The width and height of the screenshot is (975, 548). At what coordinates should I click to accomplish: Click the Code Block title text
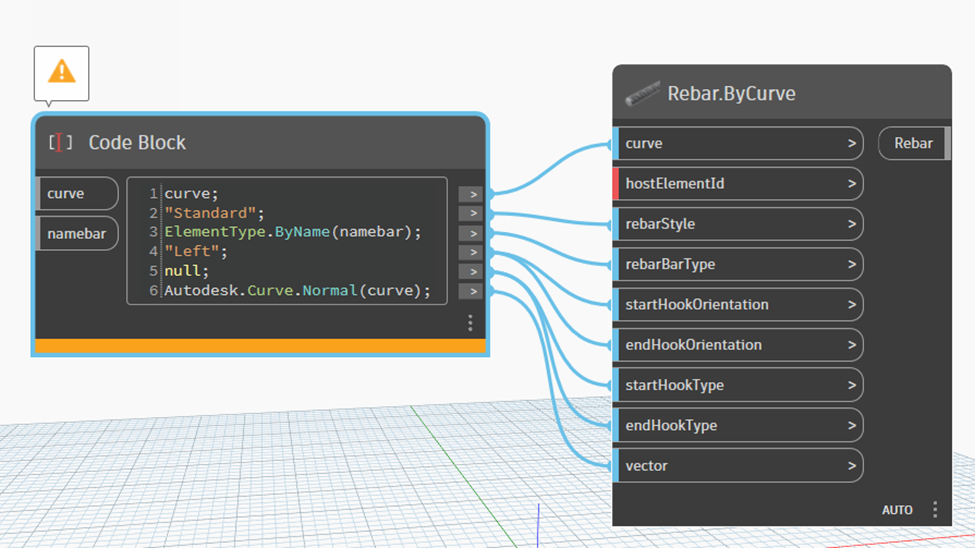pyautogui.click(x=137, y=142)
